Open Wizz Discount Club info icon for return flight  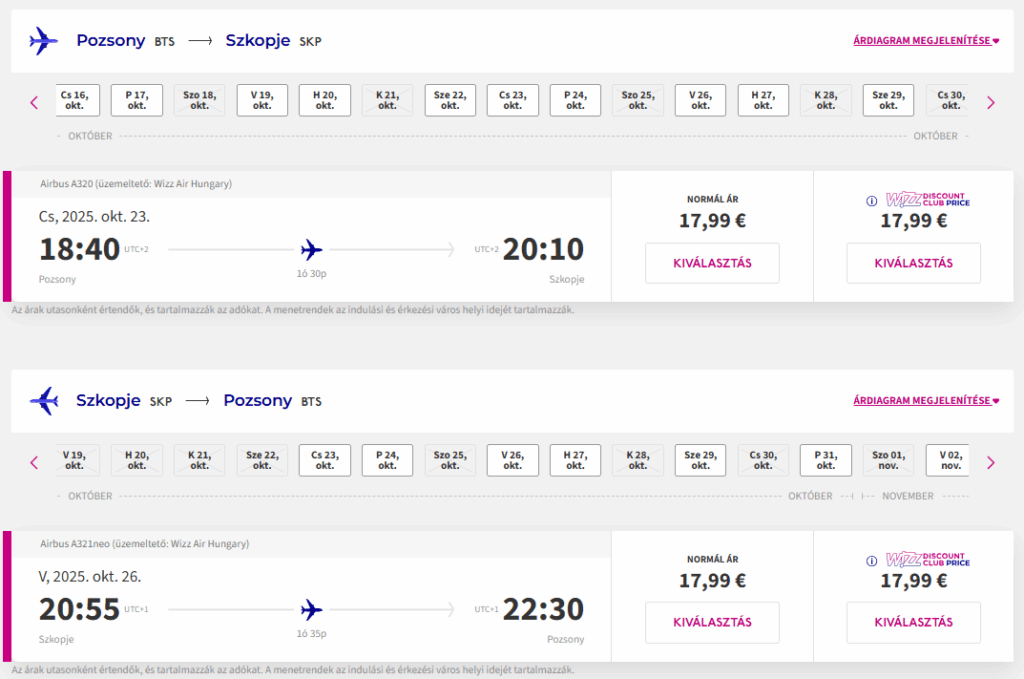(x=871, y=561)
